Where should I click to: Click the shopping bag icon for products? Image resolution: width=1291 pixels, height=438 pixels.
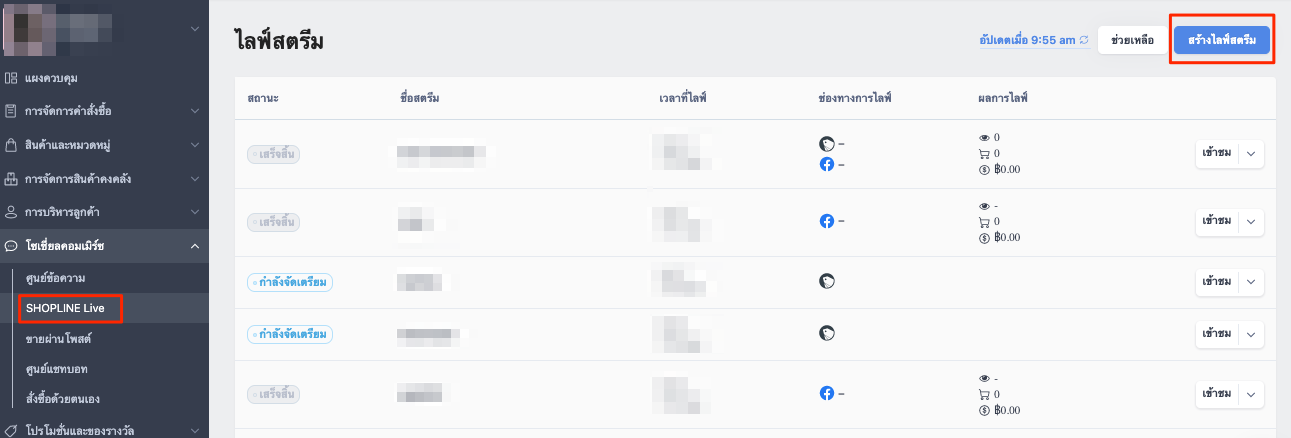11,145
